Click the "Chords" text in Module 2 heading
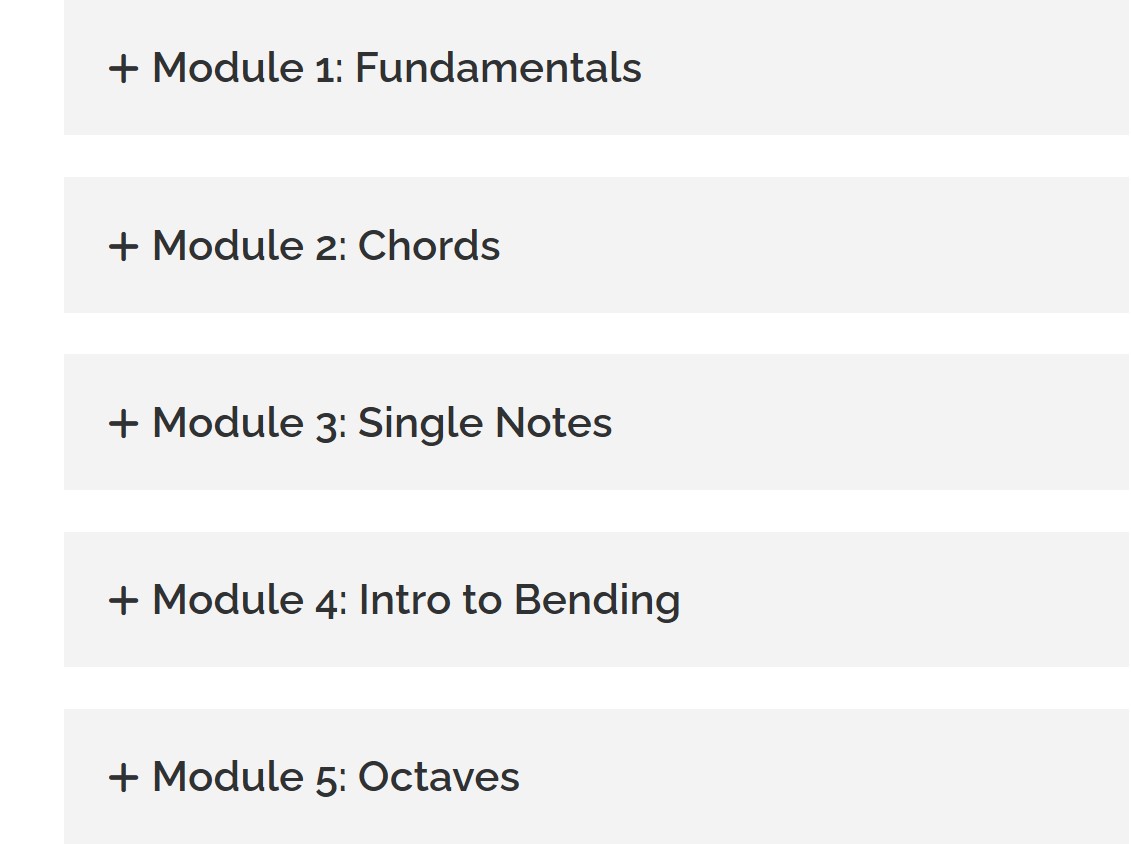Screen dimensions: 1131x844 429,245
